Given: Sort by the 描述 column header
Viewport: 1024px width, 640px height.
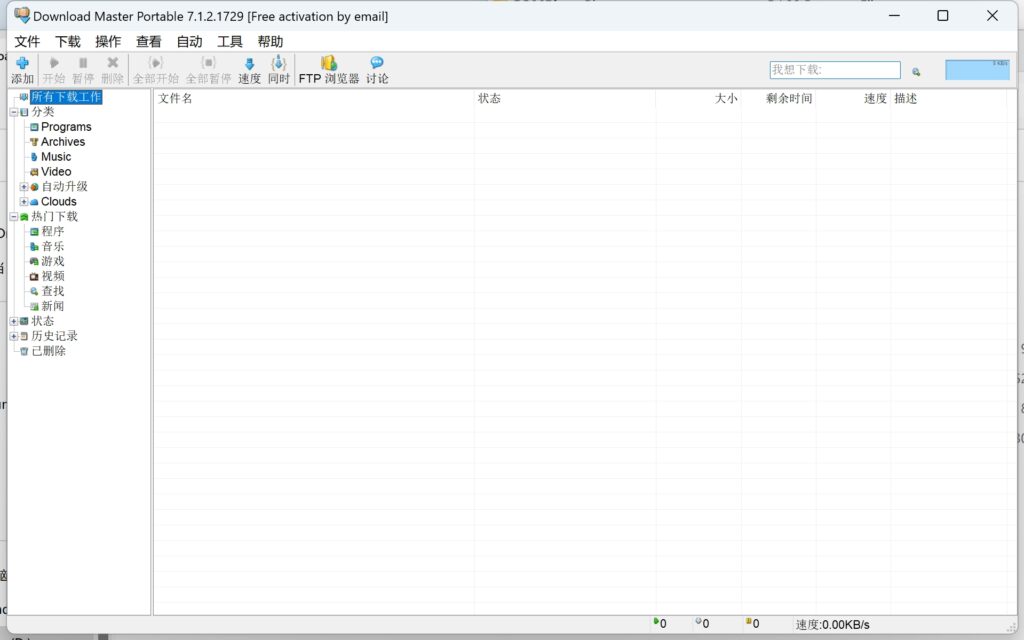Looking at the screenshot, I should (x=948, y=99).
